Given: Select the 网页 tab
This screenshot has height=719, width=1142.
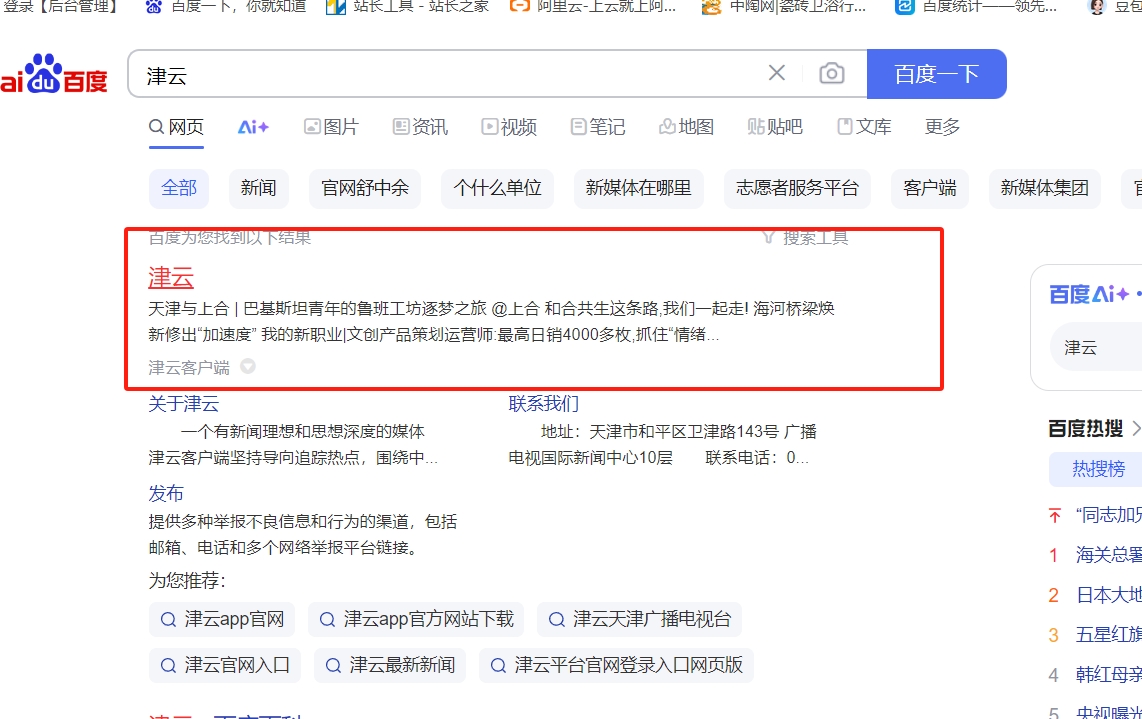Looking at the screenshot, I should point(176,127).
